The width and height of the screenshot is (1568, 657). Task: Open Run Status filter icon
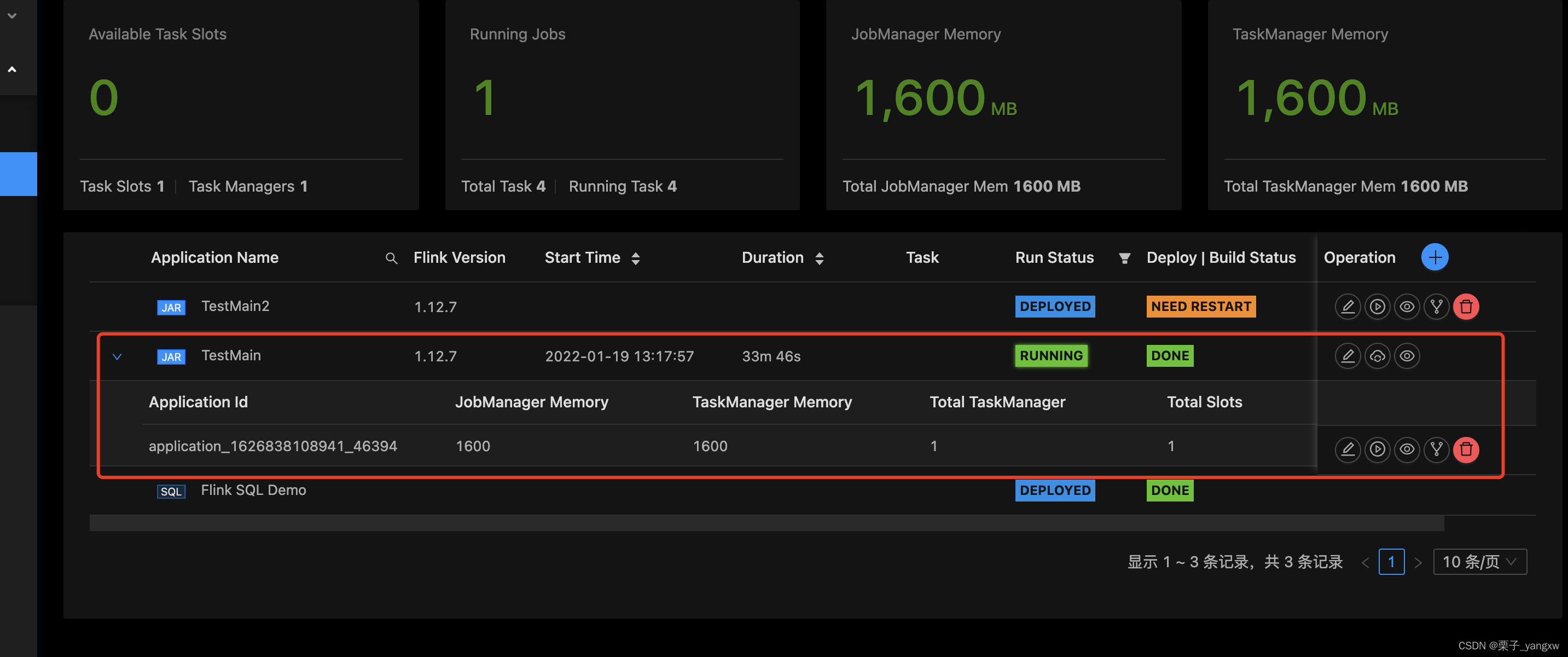click(x=1124, y=258)
